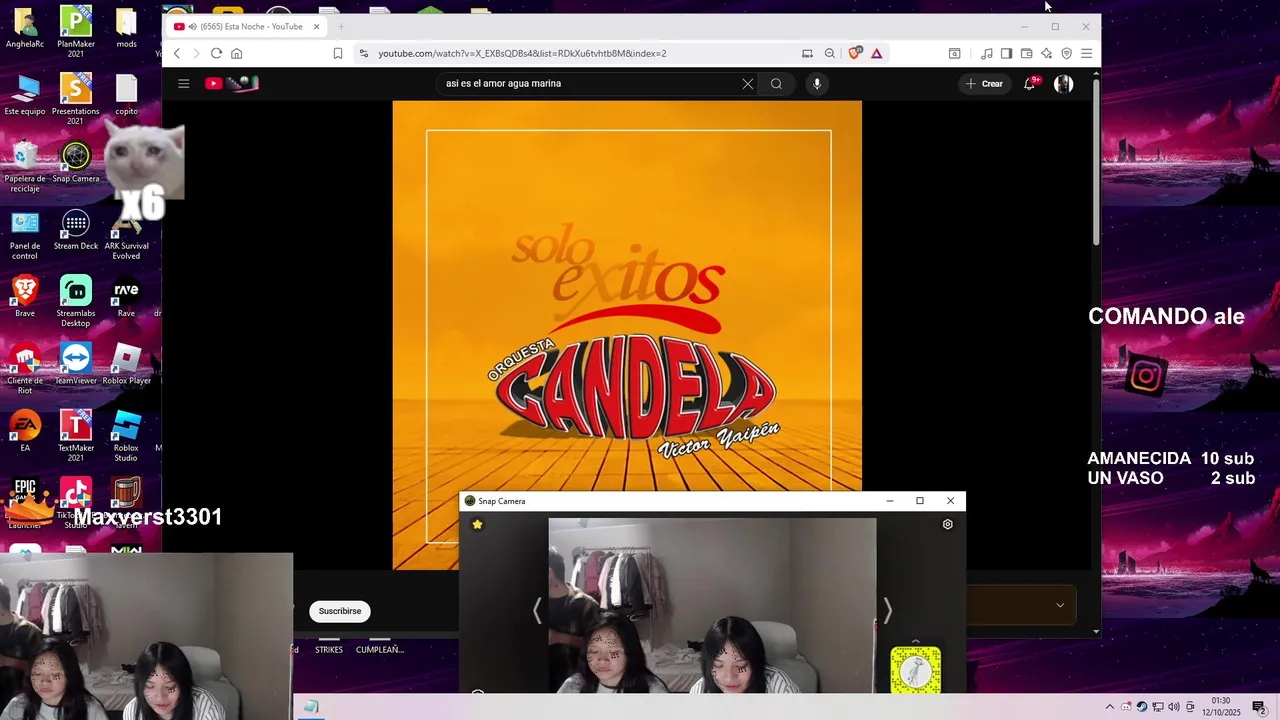Open the Brave Wallet icon
The image size is (1280, 720).
point(1026,53)
